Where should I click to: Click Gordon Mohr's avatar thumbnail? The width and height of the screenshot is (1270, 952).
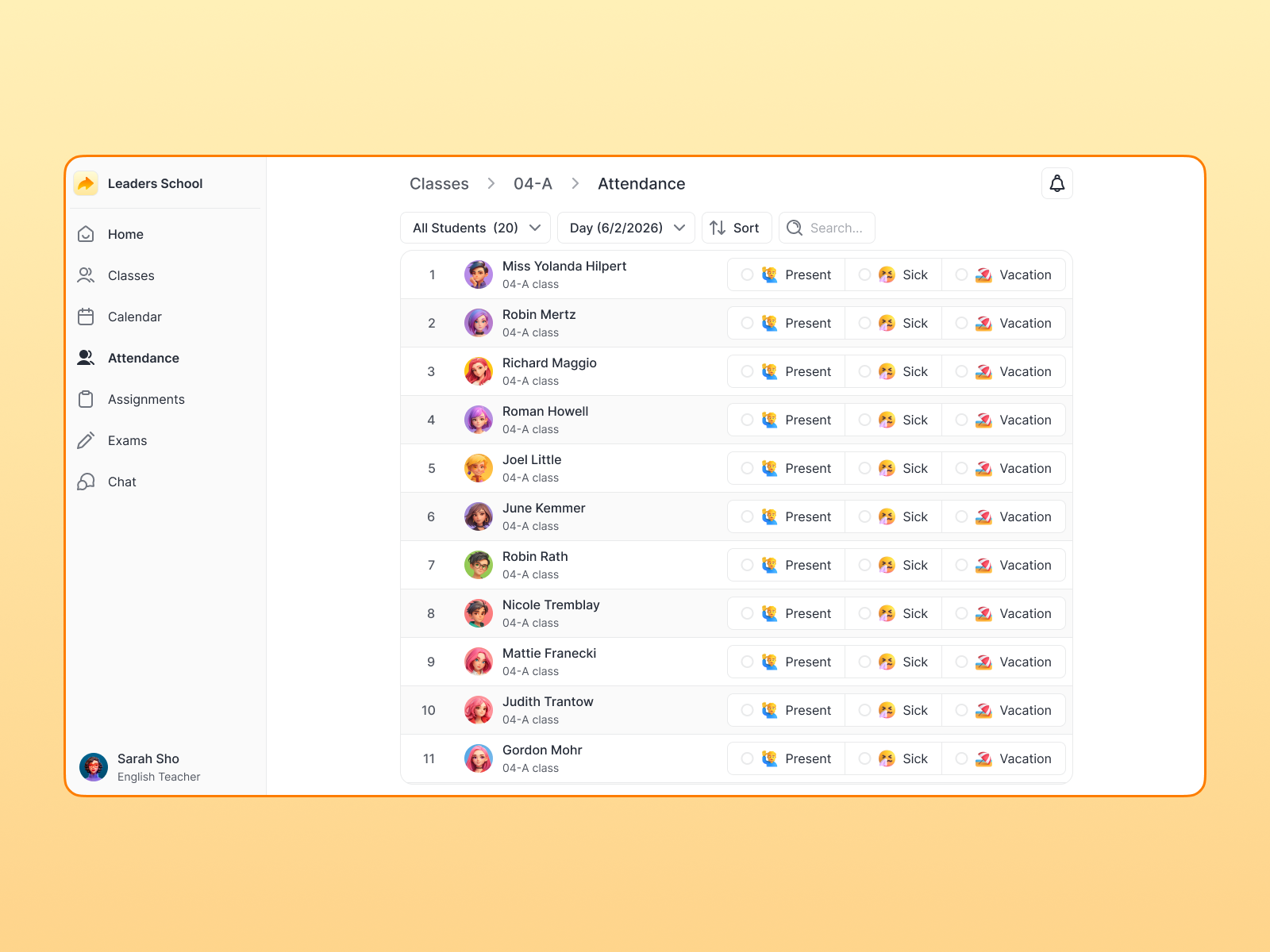point(478,758)
